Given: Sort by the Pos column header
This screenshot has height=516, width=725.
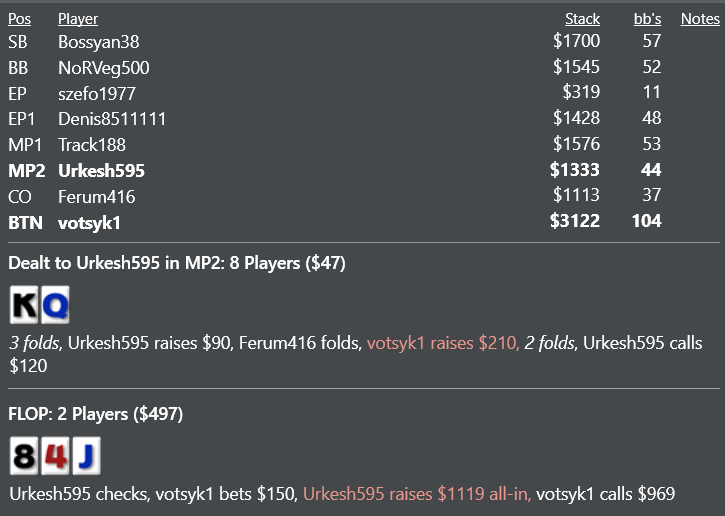Looking at the screenshot, I should coord(19,19).
